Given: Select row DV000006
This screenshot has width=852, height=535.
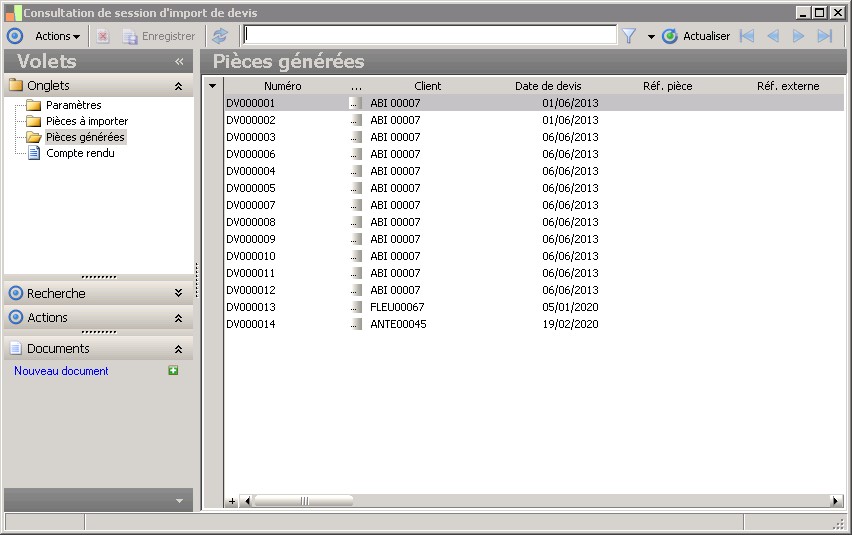Looking at the screenshot, I should tap(534, 154).
